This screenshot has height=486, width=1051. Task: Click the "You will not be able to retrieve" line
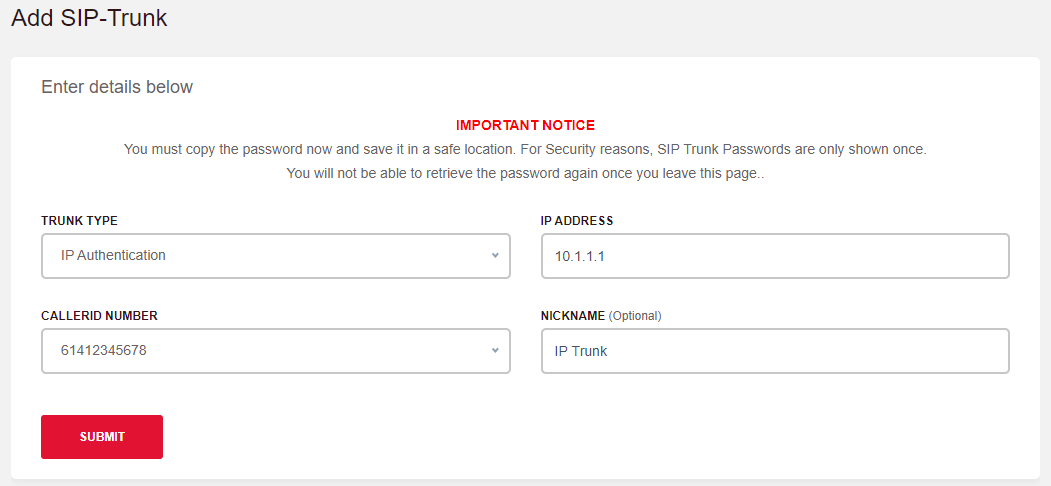(x=525, y=173)
